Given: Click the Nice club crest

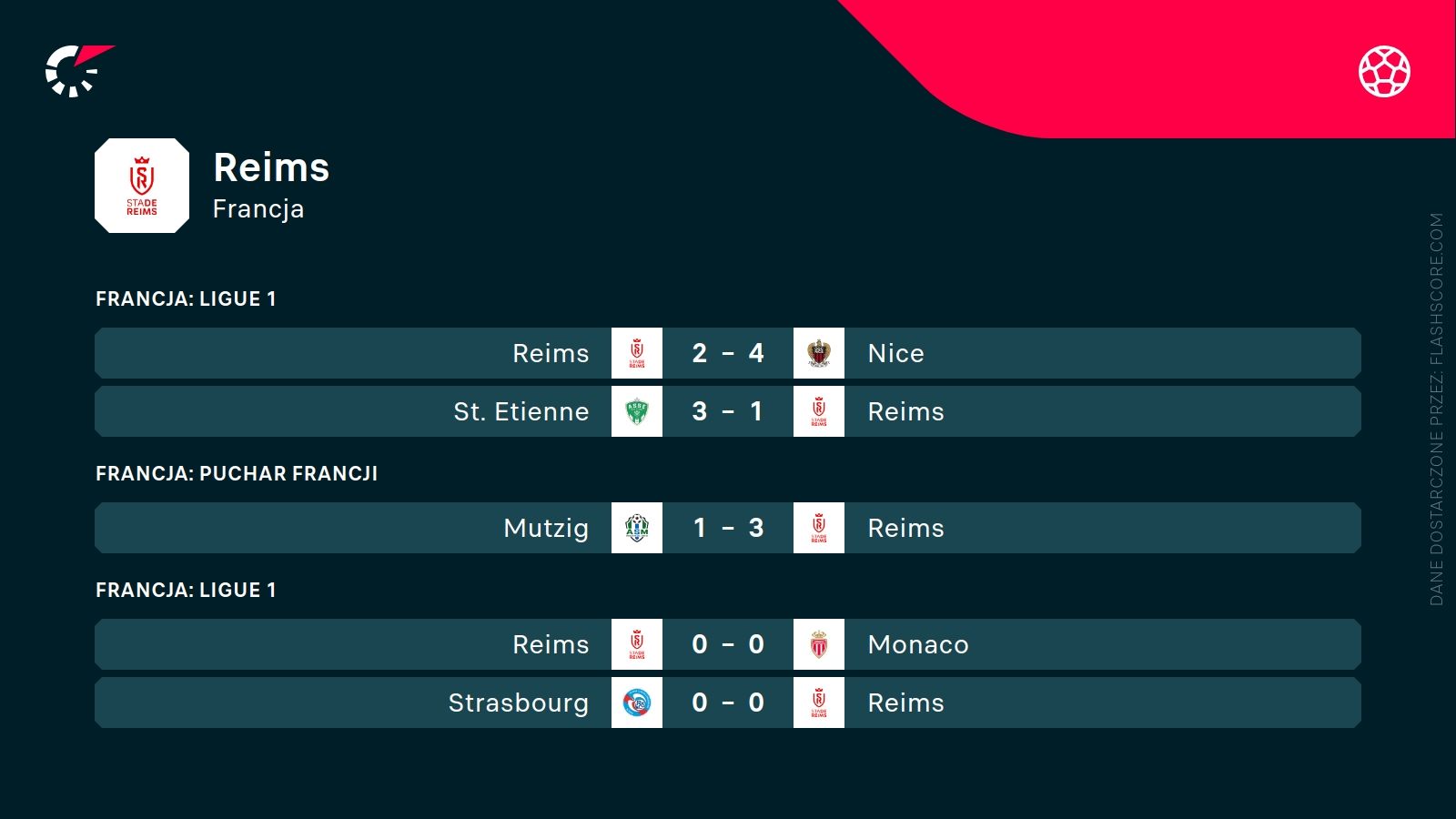Looking at the screenshot, I should (819, 353).
